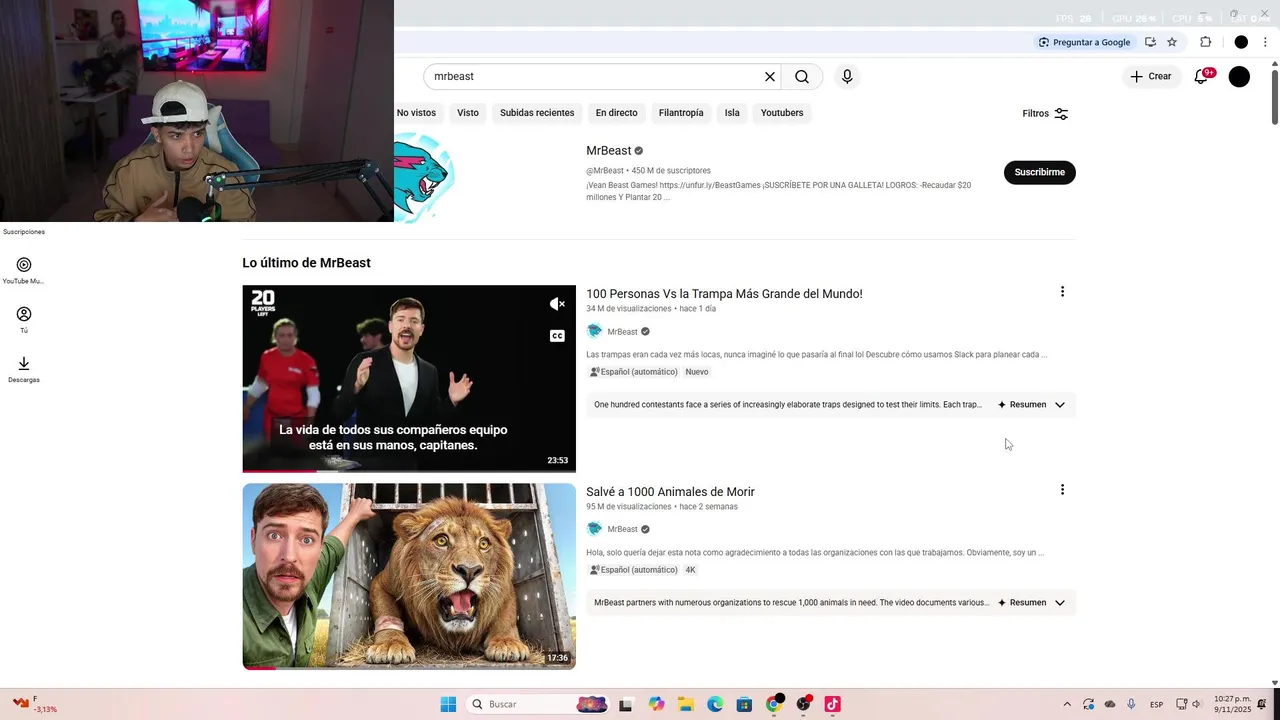Select the No vistos filter chip
1280x720 pixels.
(417, 113)
